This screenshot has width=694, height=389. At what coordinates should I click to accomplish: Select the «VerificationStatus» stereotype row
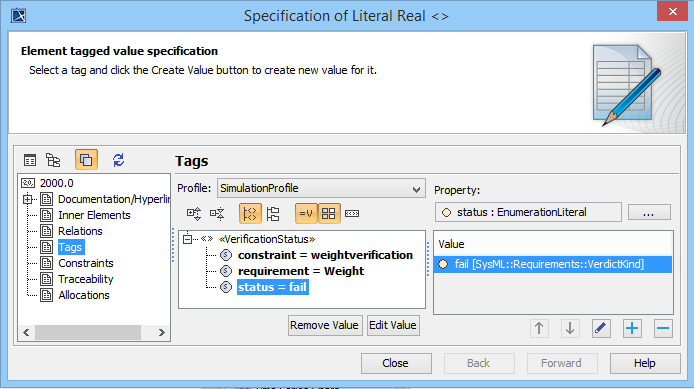coord(267,239)
